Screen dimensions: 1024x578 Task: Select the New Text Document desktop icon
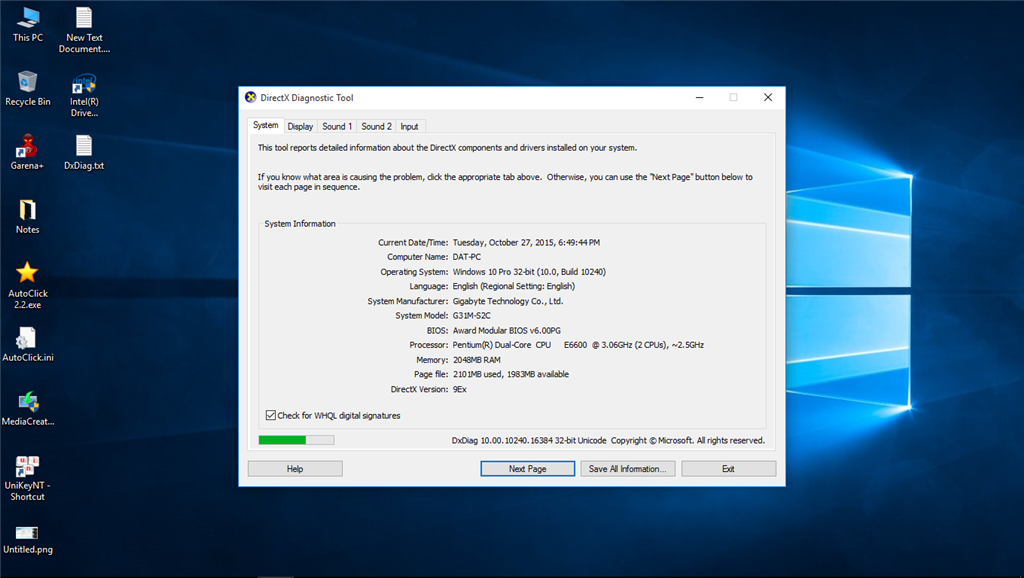(84, 30)
